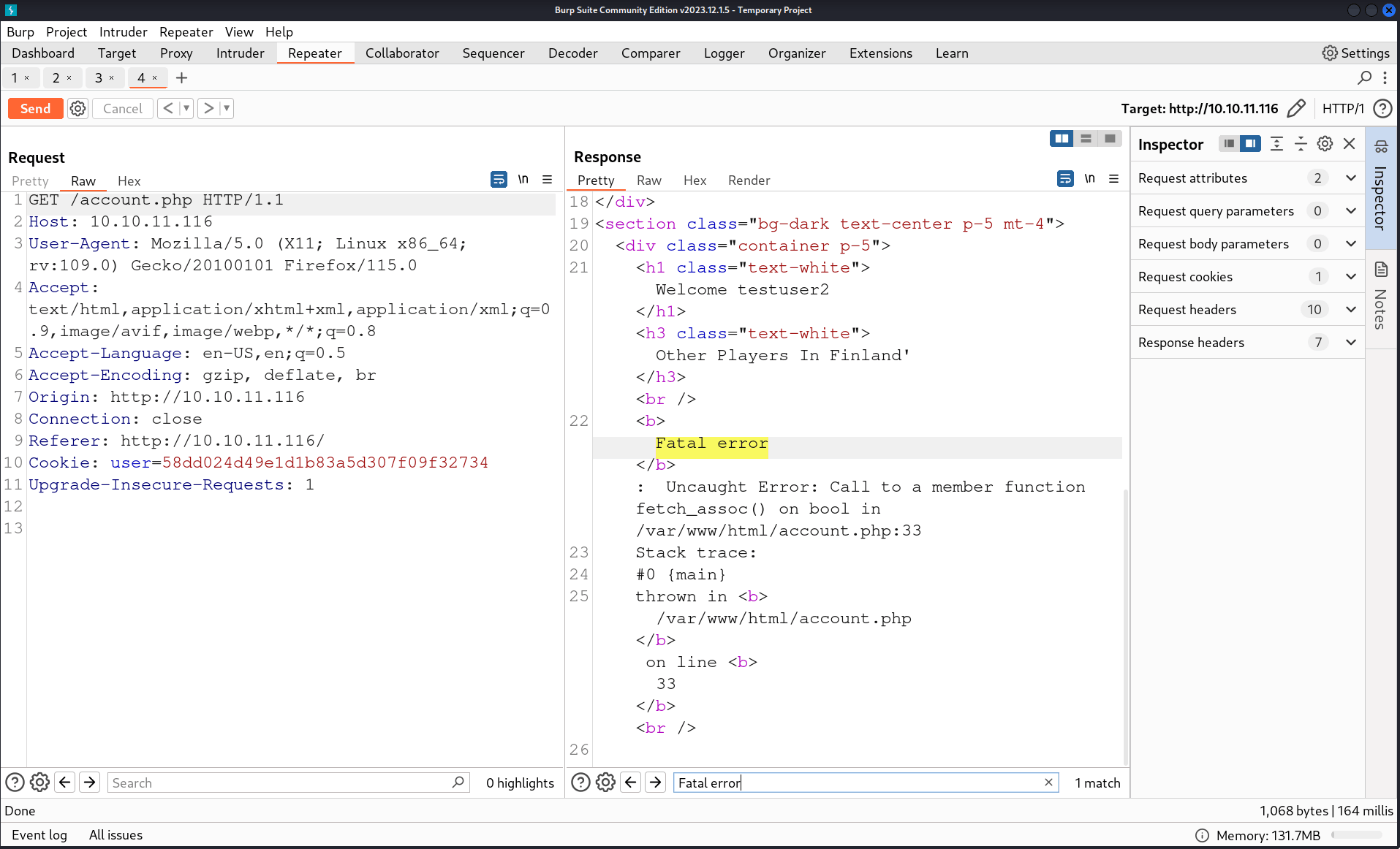This screenshot has height=849, width=1400.
Task: Open the Inspector side tab
Action: [1382, 188]
